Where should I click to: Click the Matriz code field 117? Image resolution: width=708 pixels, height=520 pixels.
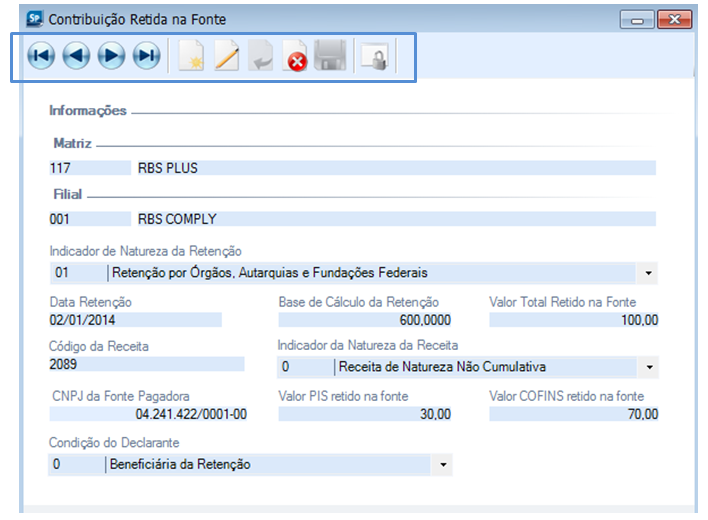click(x=90, y=168)
